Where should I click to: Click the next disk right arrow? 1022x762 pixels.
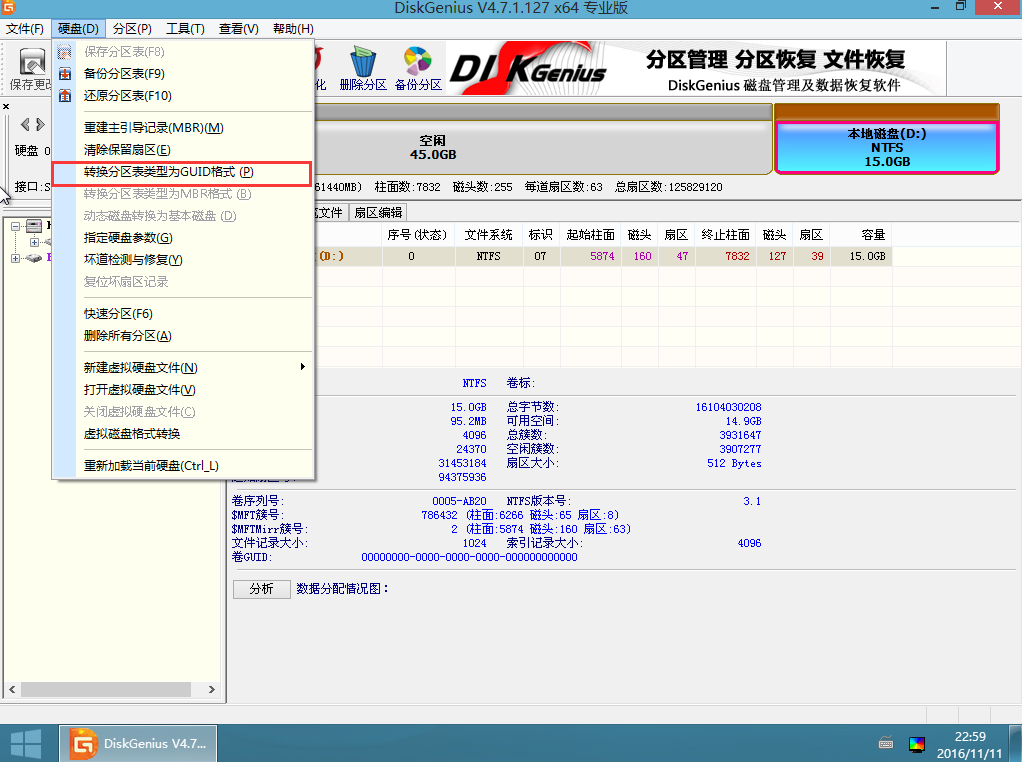click(x=40, y=125)
